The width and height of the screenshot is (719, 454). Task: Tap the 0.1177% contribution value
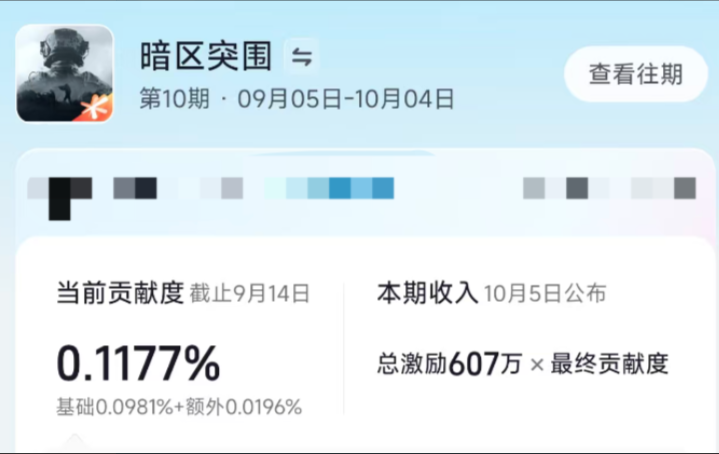pos(138,364)
